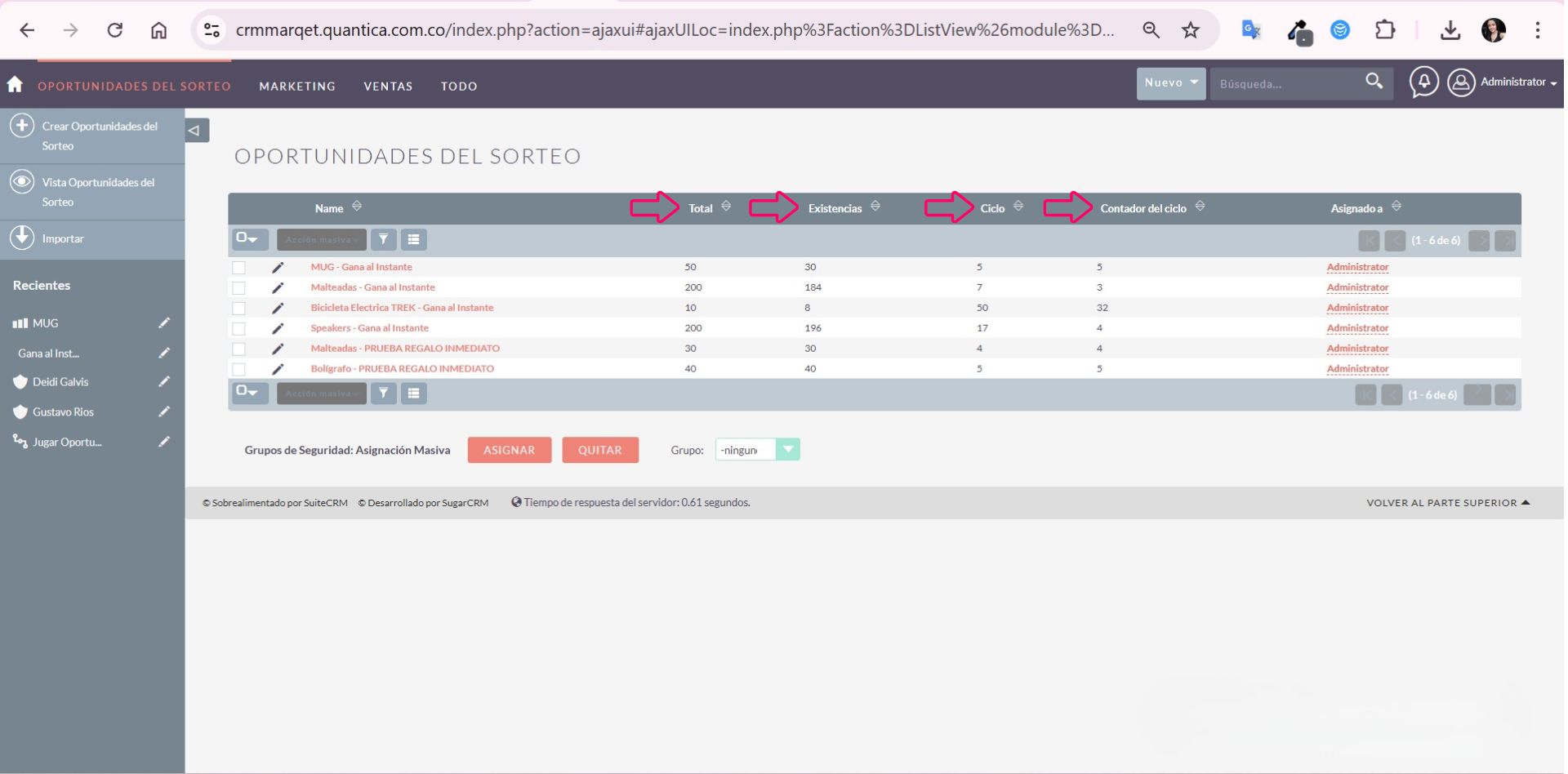The image size is (1568, 774).
Task: Click the filter funnel icon above list
Action: [383, 239]
